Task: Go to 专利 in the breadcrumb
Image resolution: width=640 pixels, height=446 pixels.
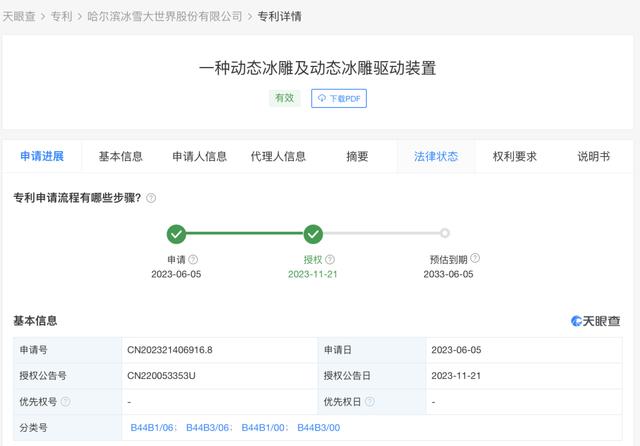Action: coord(62,17)
